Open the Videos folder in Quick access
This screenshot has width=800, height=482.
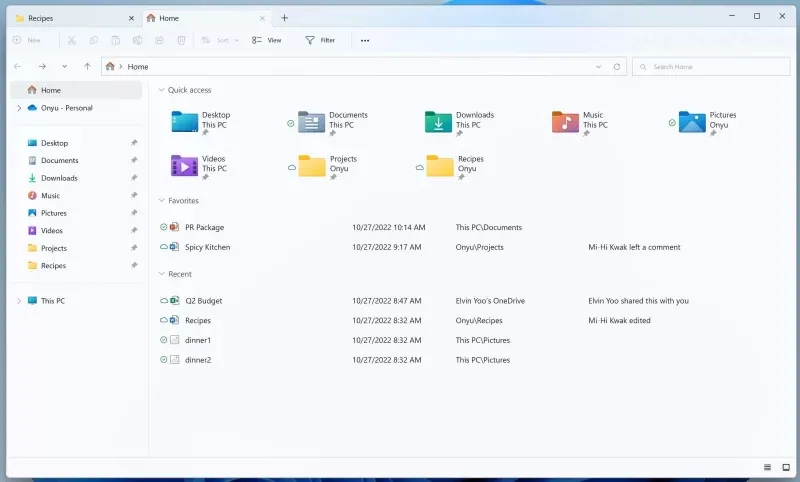184,165
